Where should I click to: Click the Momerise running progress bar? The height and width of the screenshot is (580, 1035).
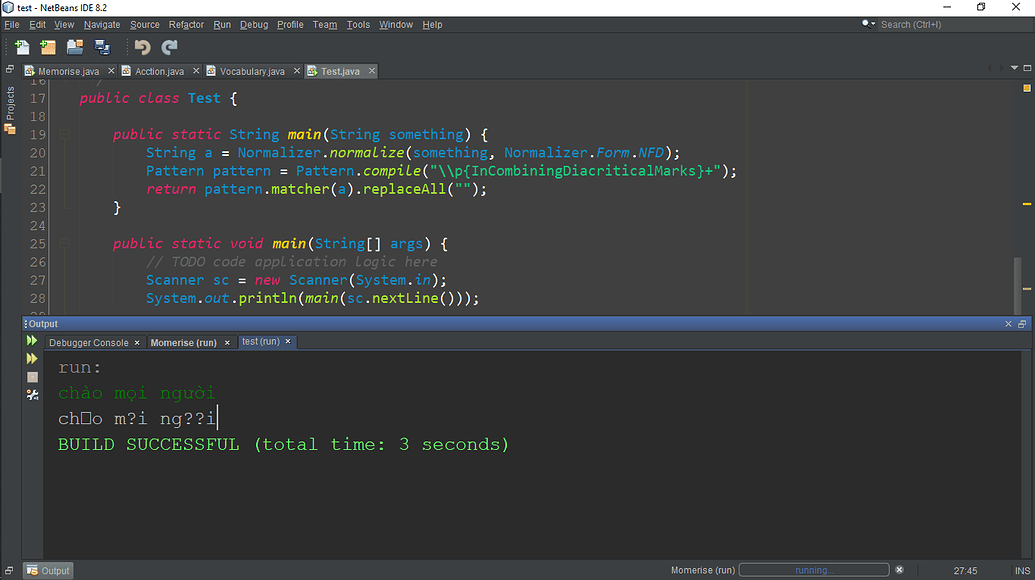point(812,570)
